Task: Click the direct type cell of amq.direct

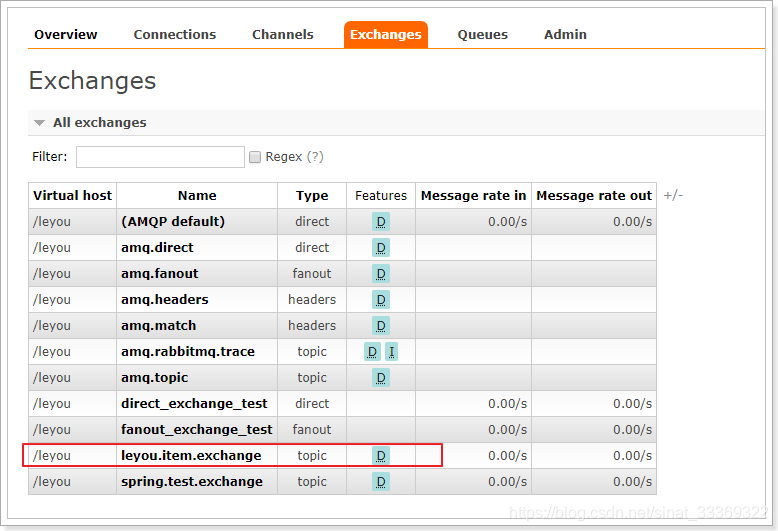Action: click(312, 248)
